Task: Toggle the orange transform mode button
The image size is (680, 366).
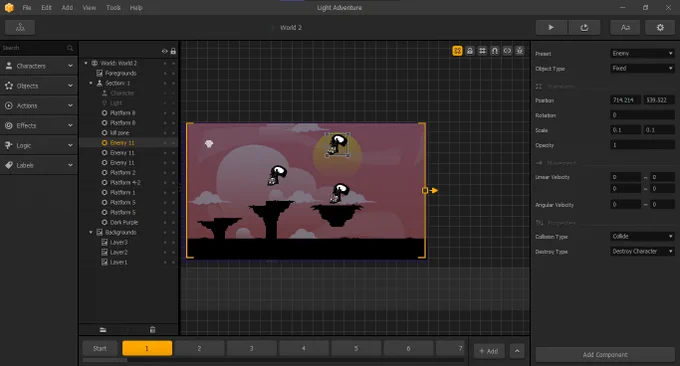Action: (x=457, y=51)
